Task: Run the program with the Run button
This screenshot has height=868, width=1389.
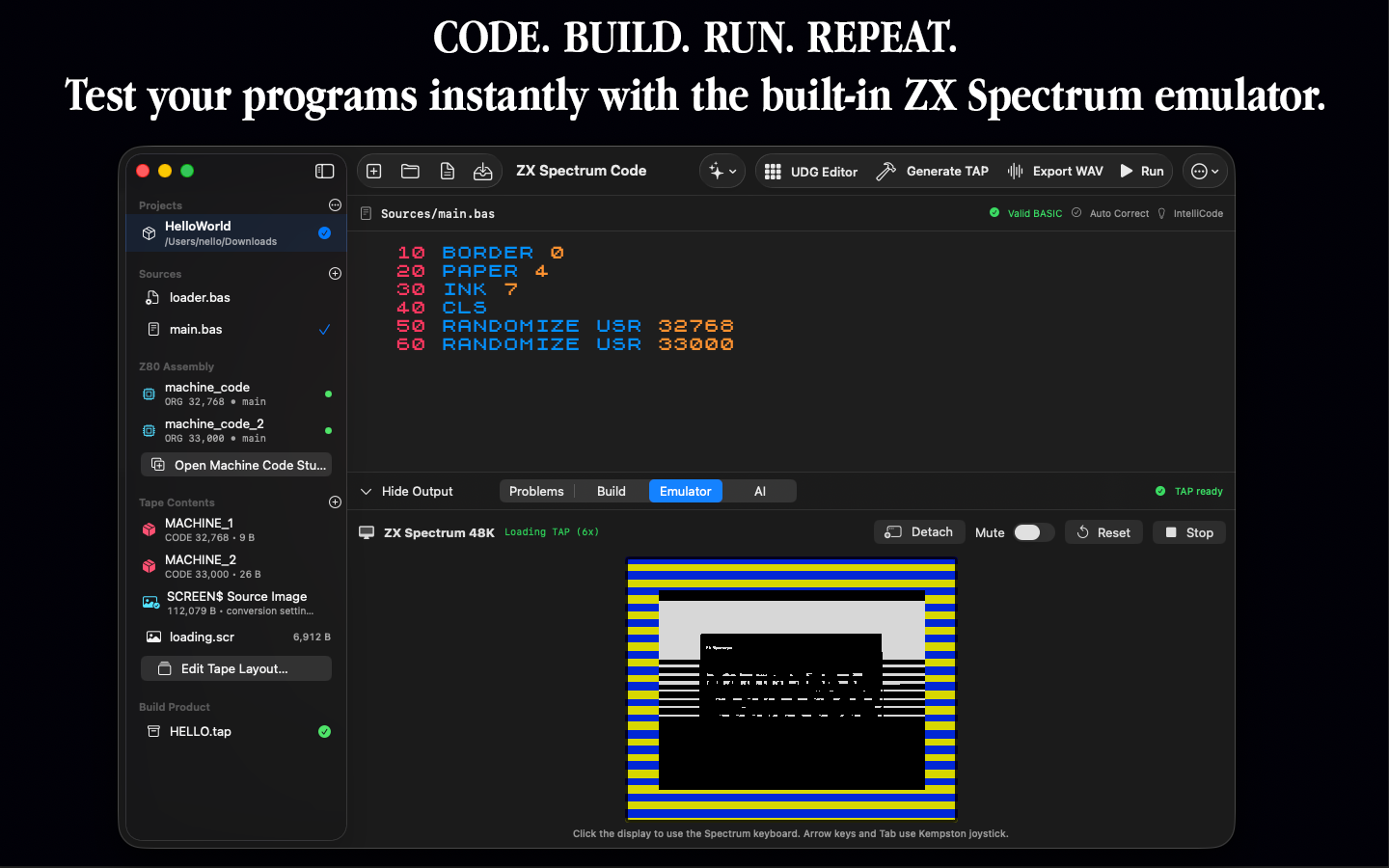Action: click(x=1141, y=171)
